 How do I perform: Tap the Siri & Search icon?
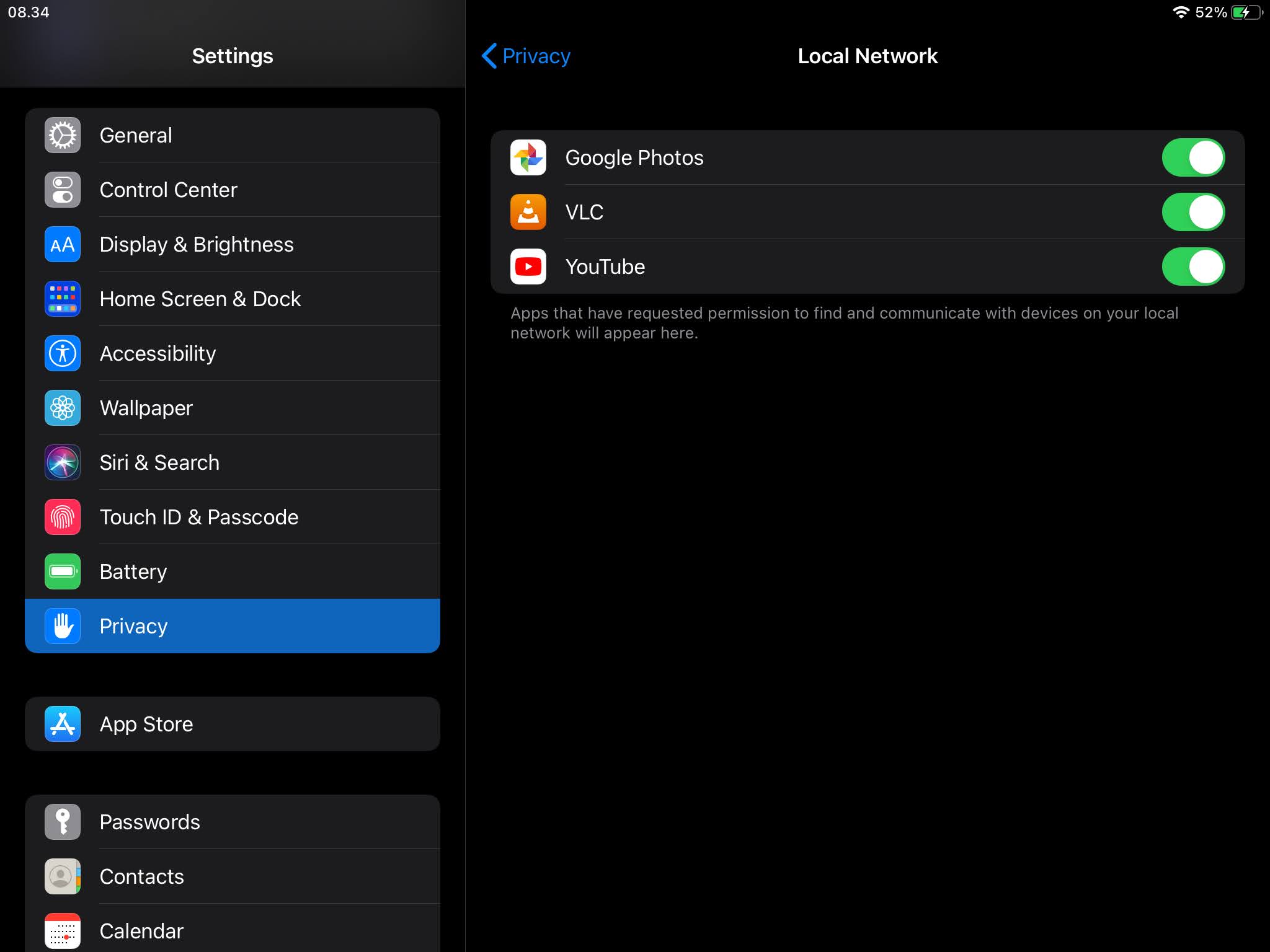(63, 462)
